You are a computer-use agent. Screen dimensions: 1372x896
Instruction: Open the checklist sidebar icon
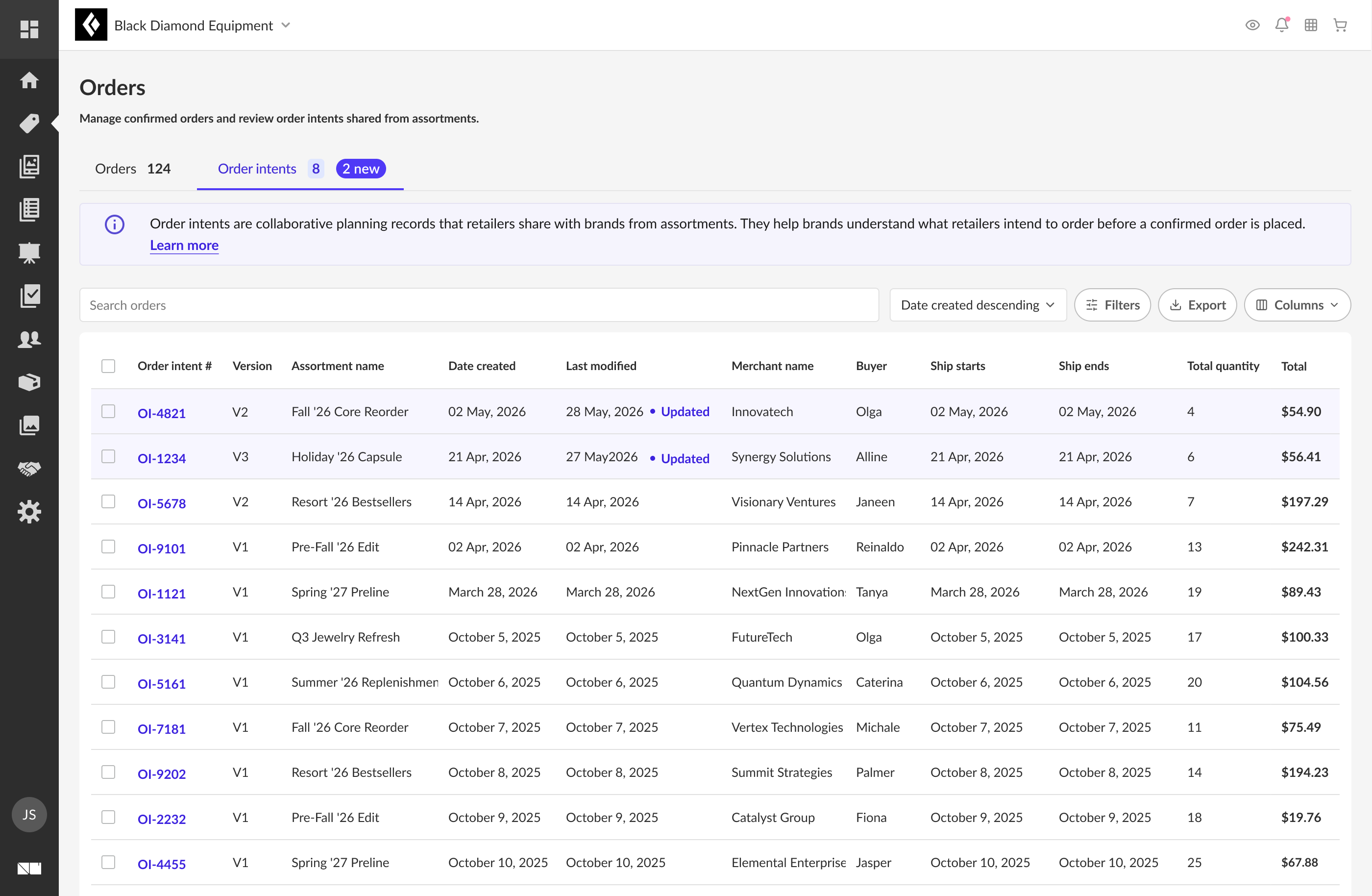click(29, 296)
